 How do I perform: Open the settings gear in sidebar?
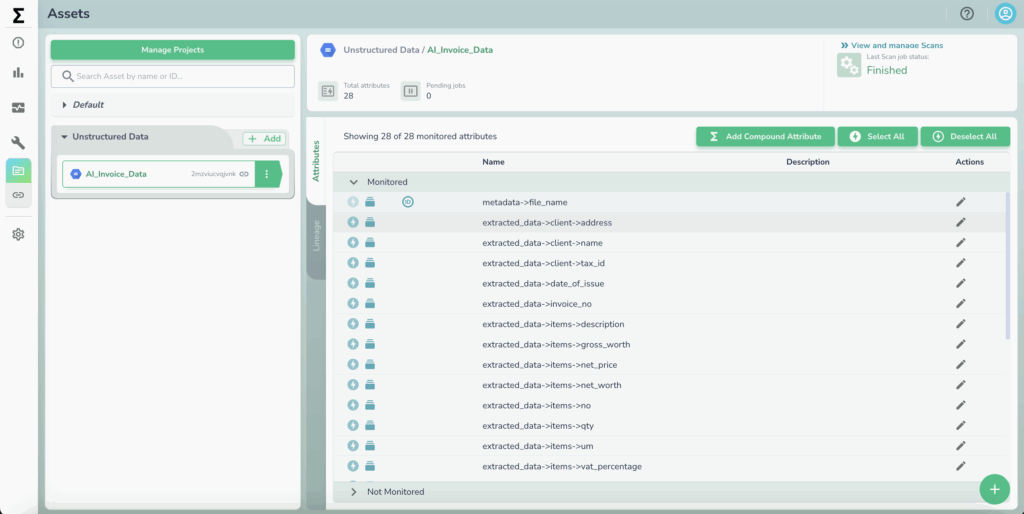[18, 234]
